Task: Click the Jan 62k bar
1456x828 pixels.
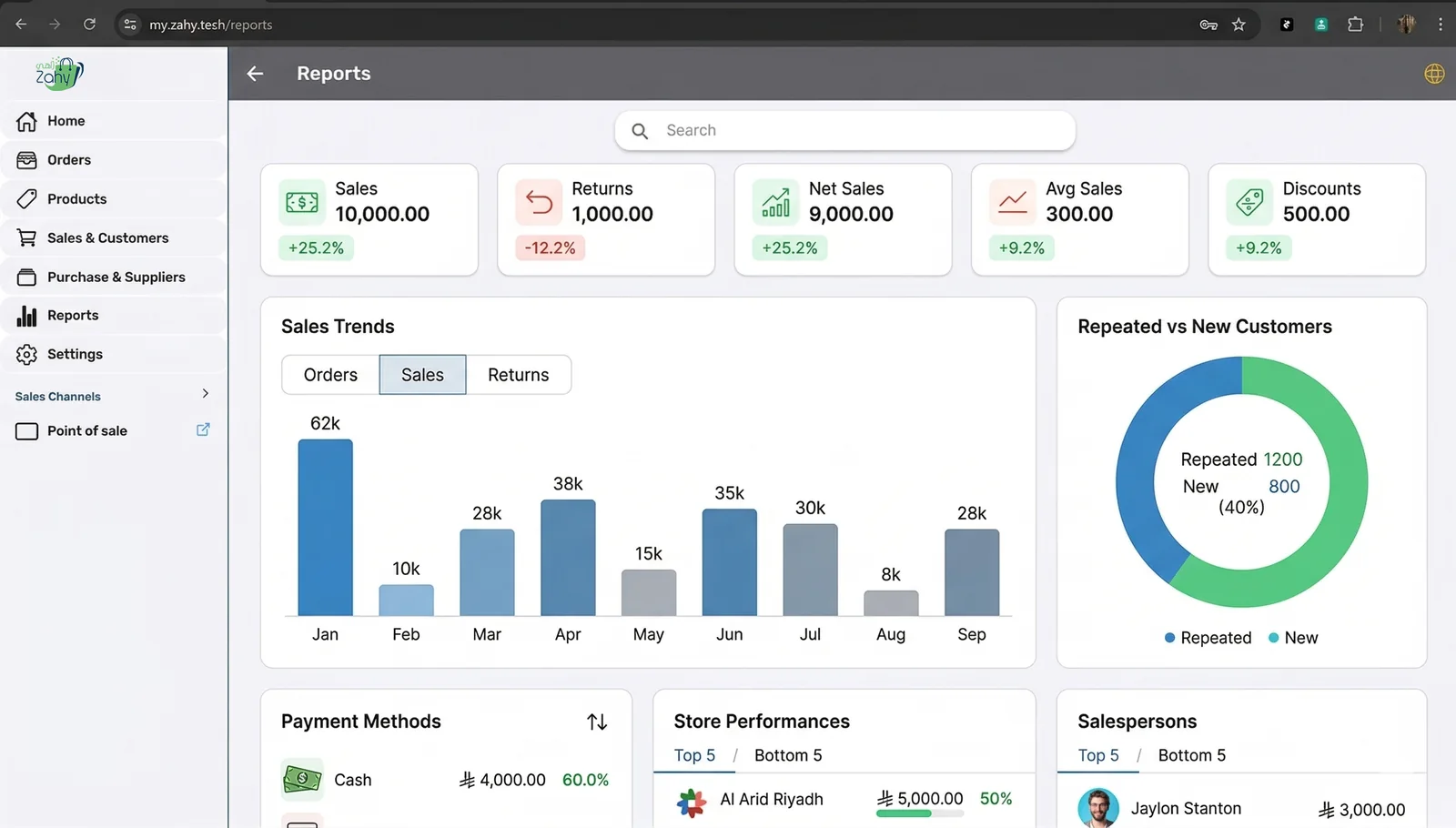Action: click(x=325, y=528)
